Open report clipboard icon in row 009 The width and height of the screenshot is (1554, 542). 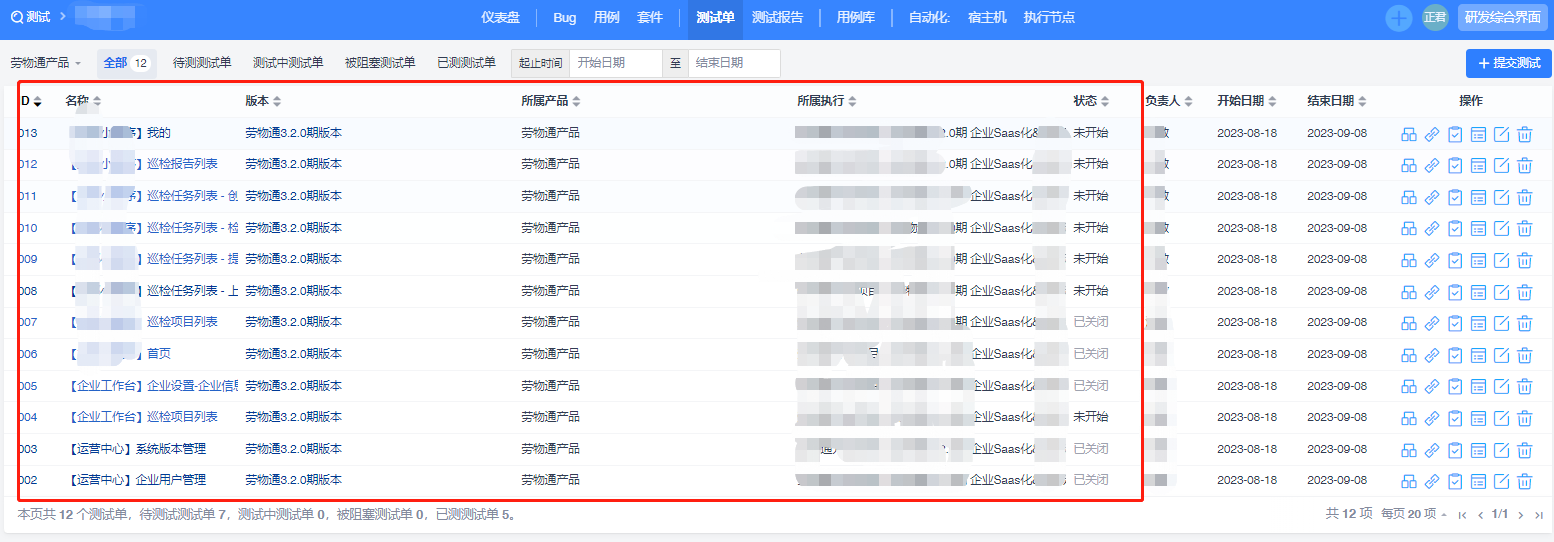point(1455,260)
